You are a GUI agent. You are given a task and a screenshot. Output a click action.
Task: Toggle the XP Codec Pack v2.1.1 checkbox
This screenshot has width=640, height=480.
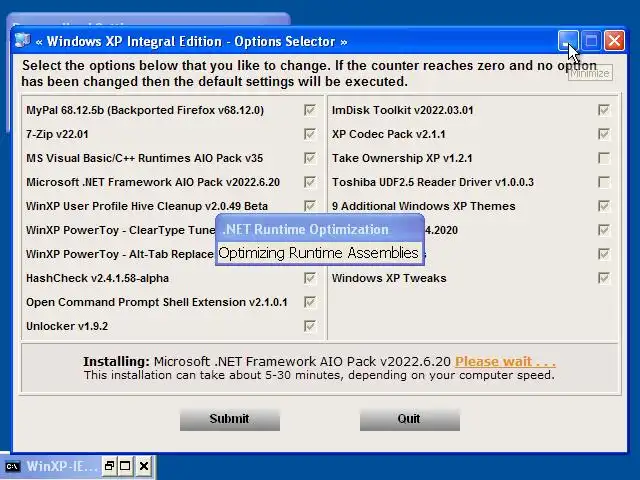tap(604, 134)
